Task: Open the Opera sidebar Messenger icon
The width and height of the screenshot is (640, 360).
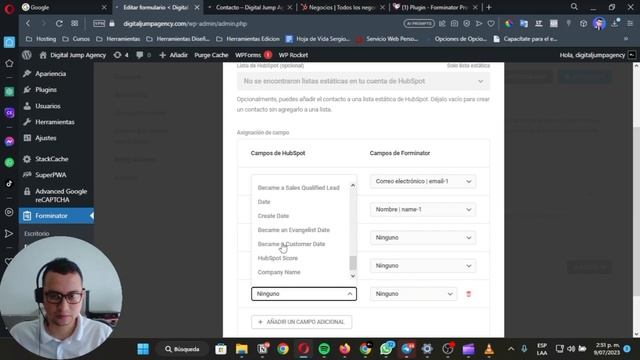Action: (x=9, y=141)
